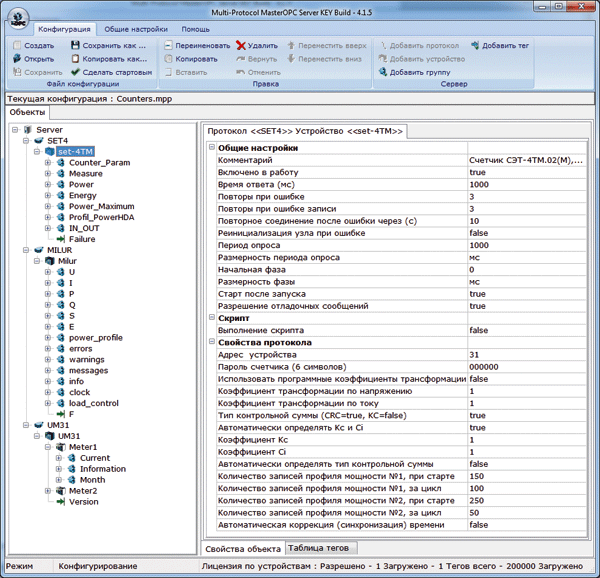
Task: Click the Добавить протокол button
Action: point(419,46)
